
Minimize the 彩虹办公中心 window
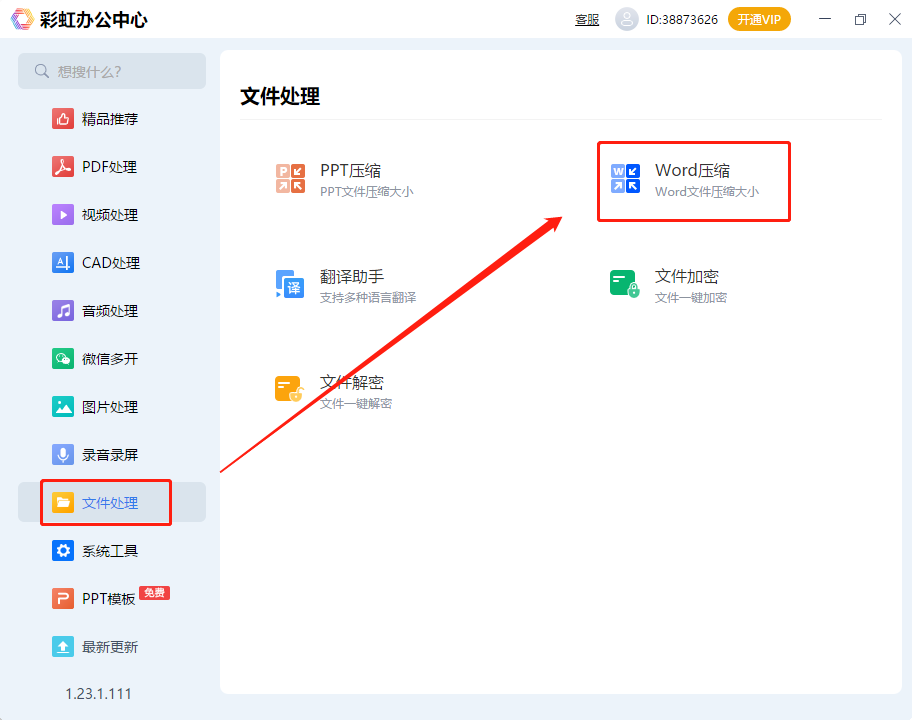click(x=825, y=19)
